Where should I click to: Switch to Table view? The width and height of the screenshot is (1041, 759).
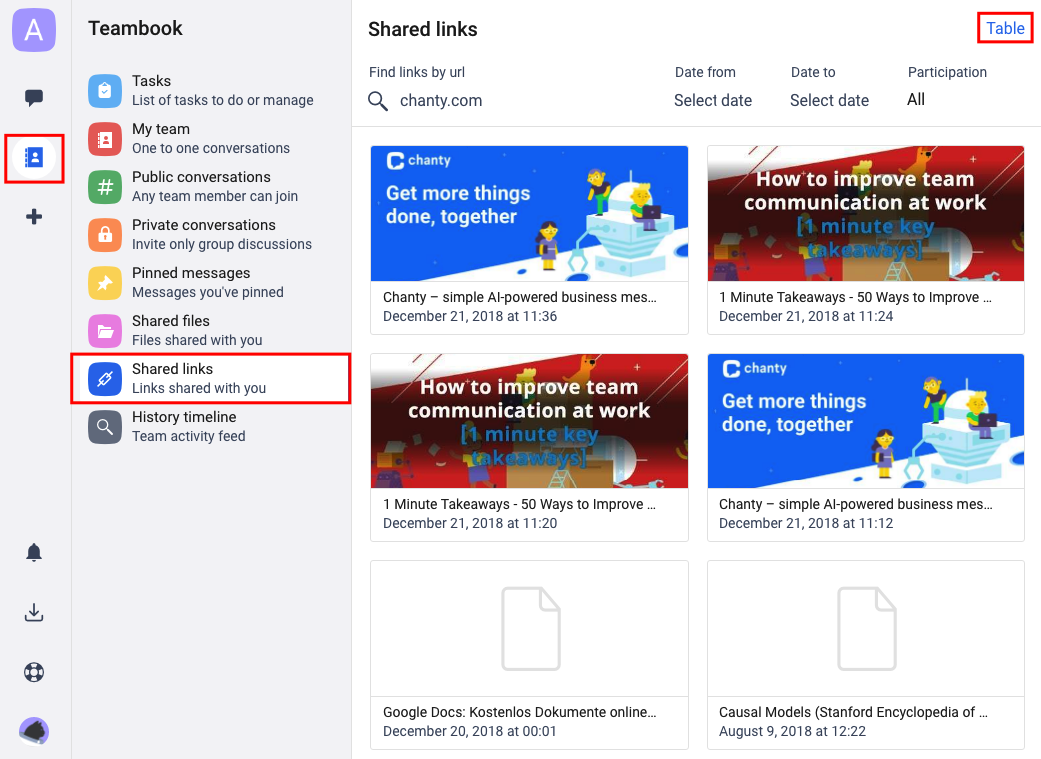(1005, 29)
